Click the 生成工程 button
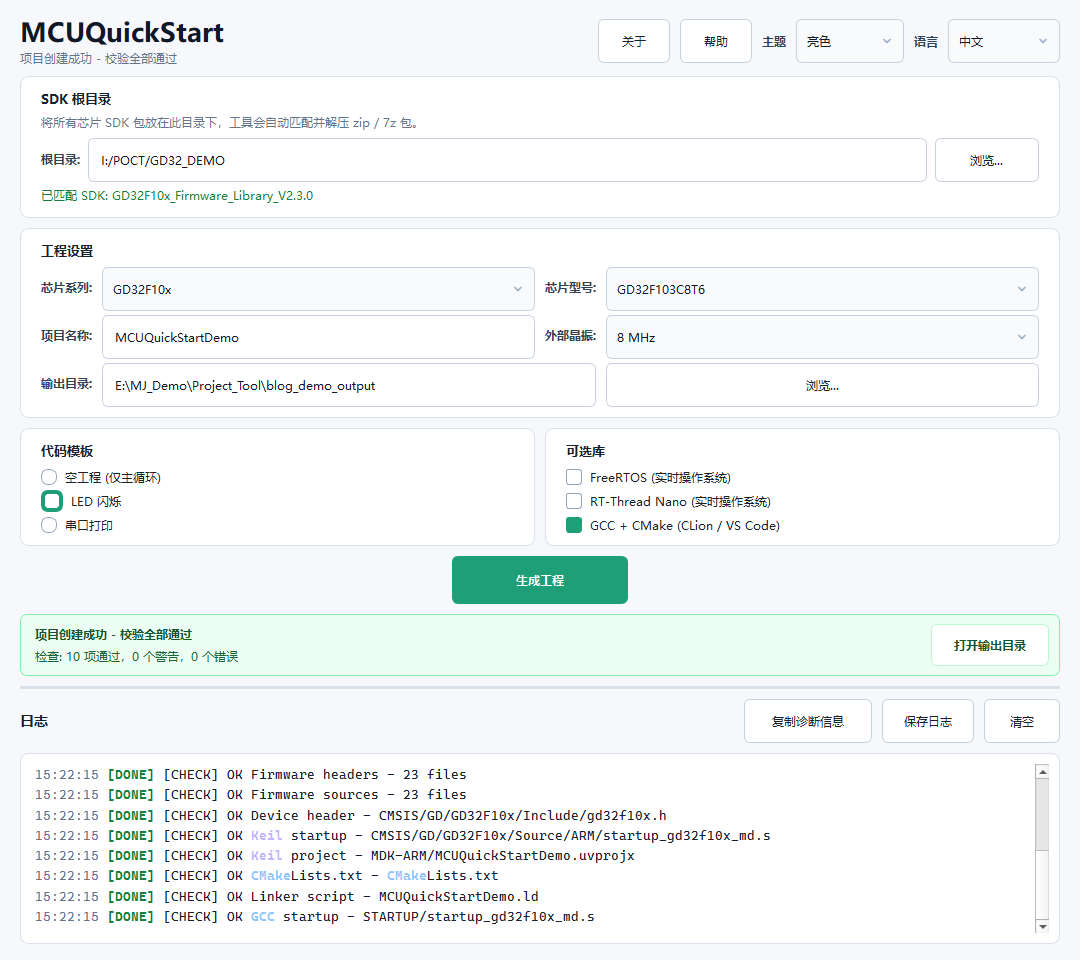The width and height of the screenshot is (1080, 960). pyautogui.click(x=540, y=580)
